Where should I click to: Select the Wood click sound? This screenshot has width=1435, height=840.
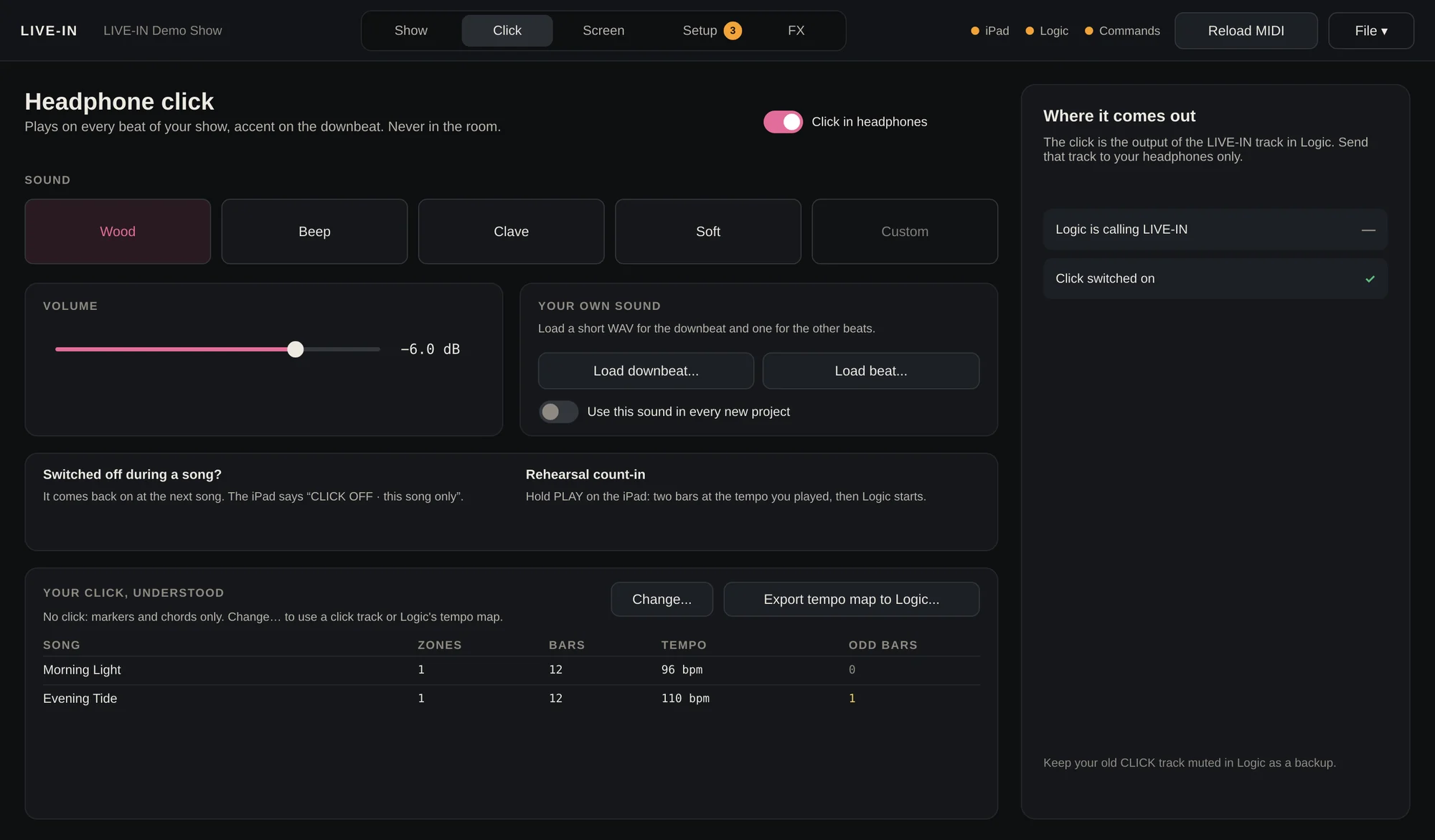tap(118, 232)
